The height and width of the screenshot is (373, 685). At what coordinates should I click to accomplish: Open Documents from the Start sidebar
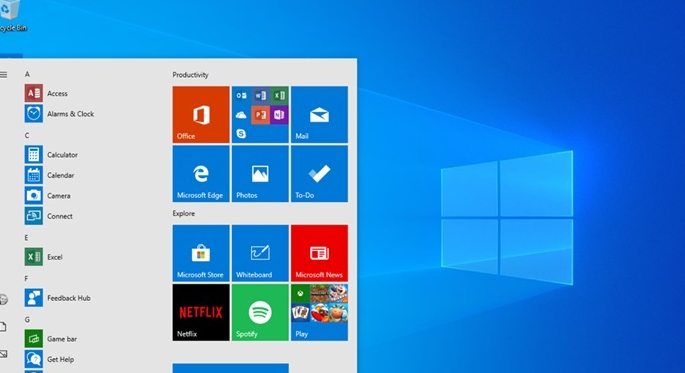pos(3,327)
